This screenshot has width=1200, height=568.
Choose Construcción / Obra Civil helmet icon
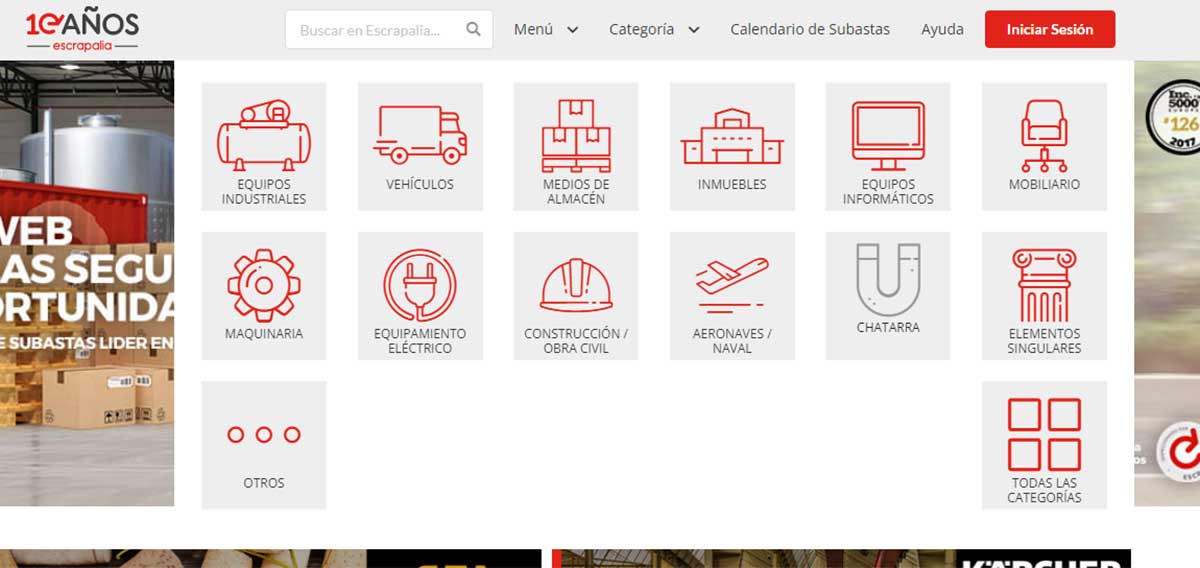tap(576, 285)
